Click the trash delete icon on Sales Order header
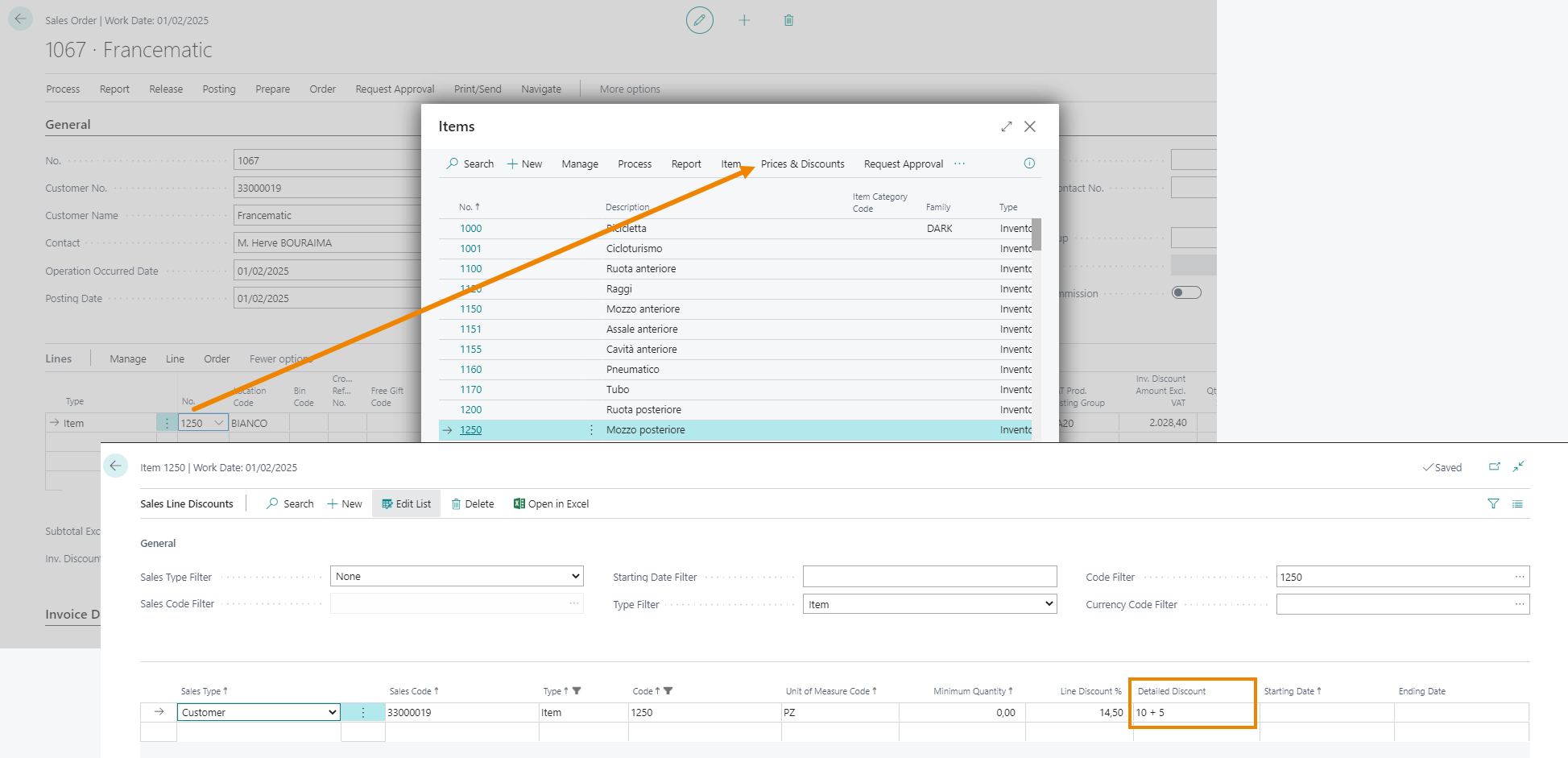 pos(788,20)
